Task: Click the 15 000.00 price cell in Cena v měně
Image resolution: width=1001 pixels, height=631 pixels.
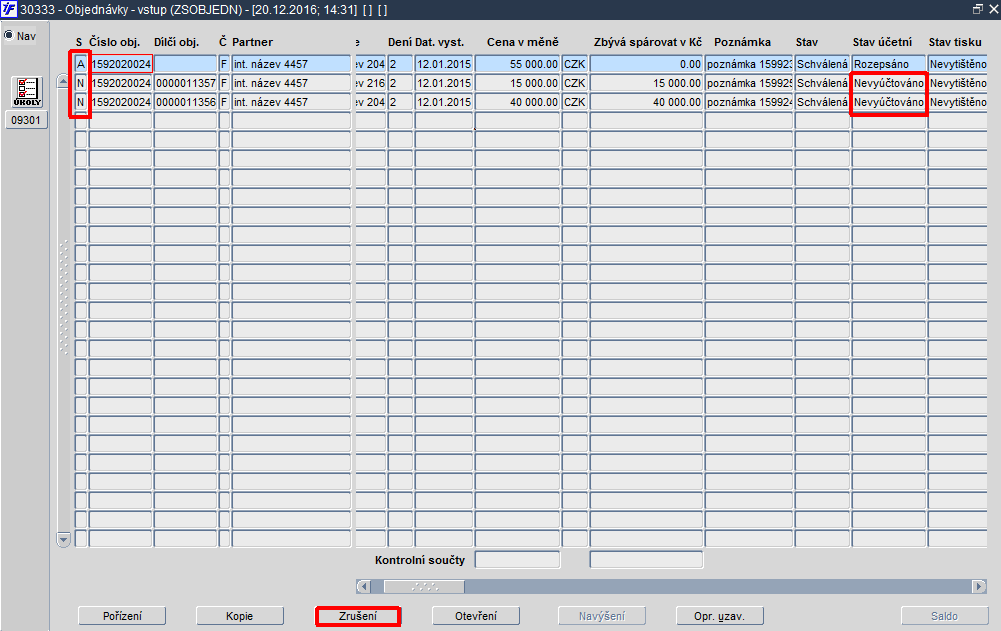Action: pos(517,83)
